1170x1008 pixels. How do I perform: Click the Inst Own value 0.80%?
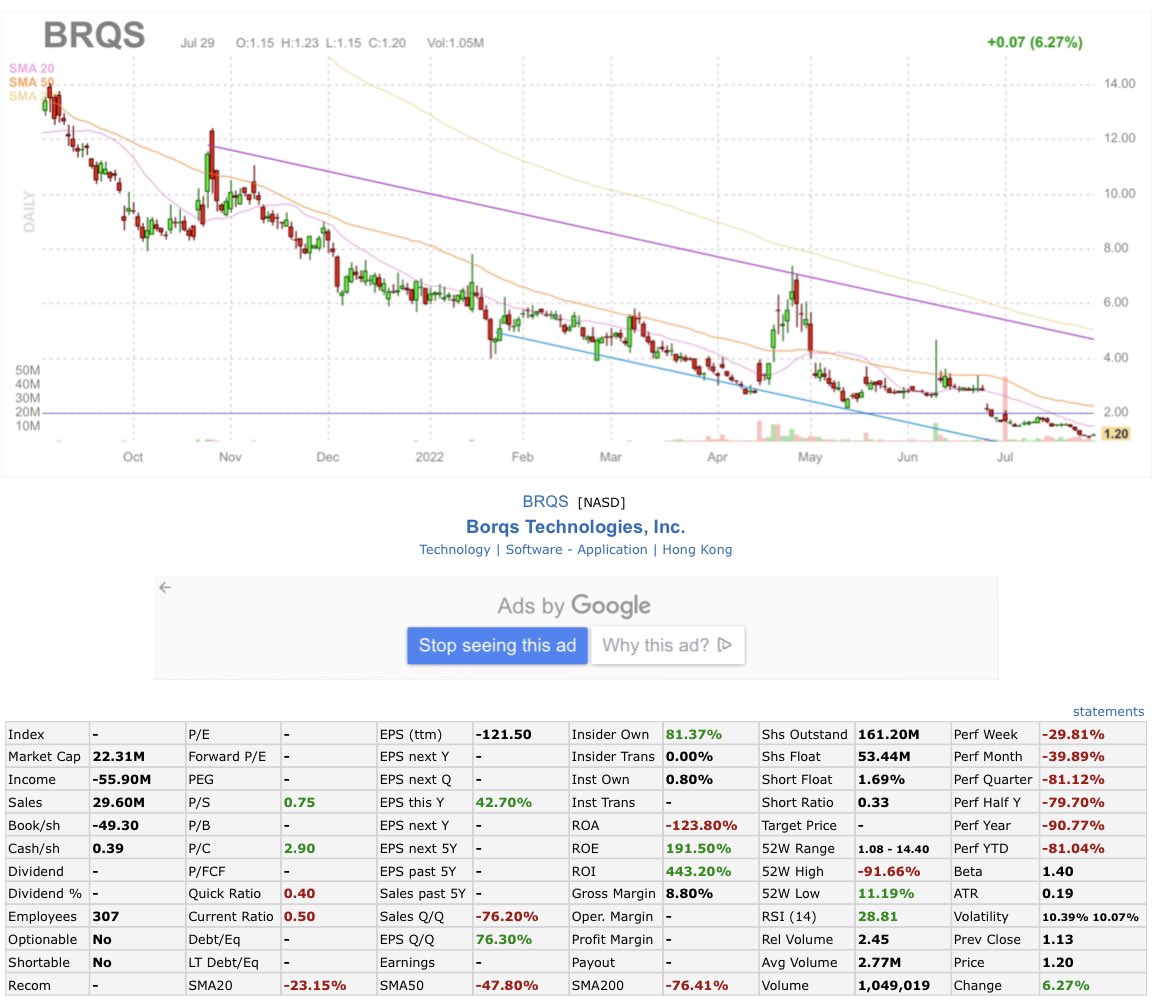[x=689, y=780]
